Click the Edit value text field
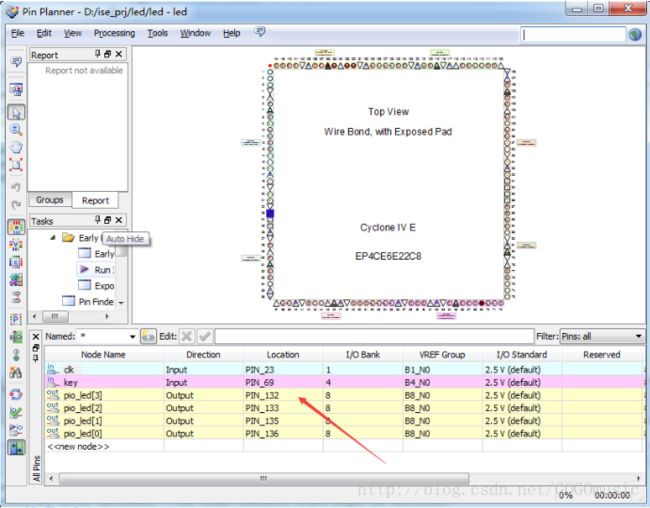 [374, 336]
